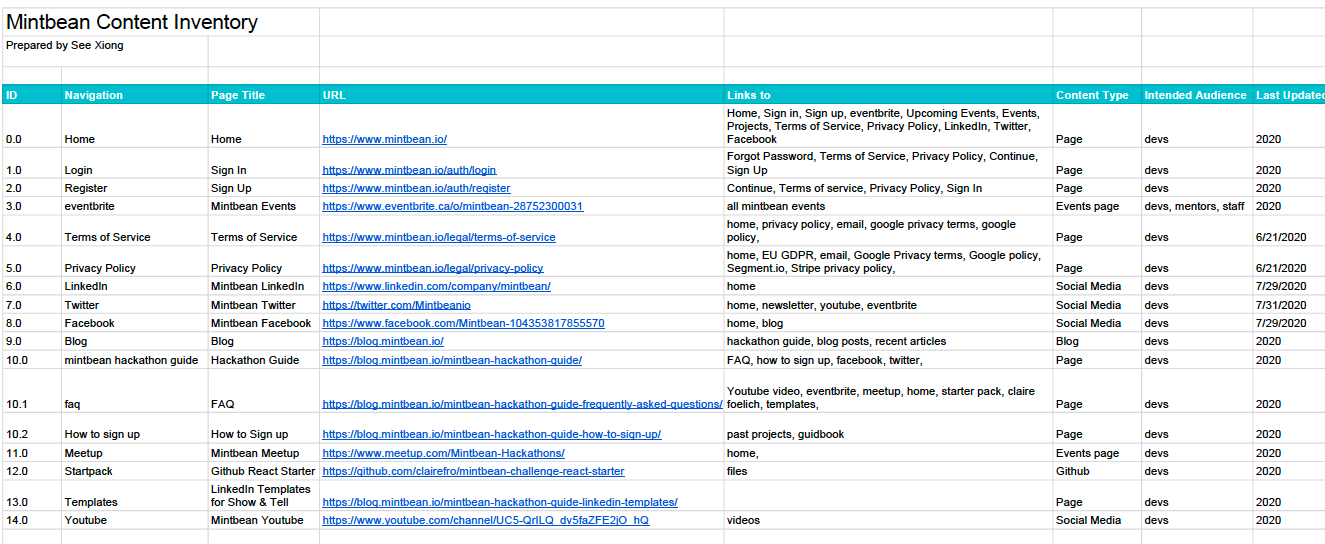Select the Navigation cell 'Register'

pyautogui.click(x=135, y=188)
